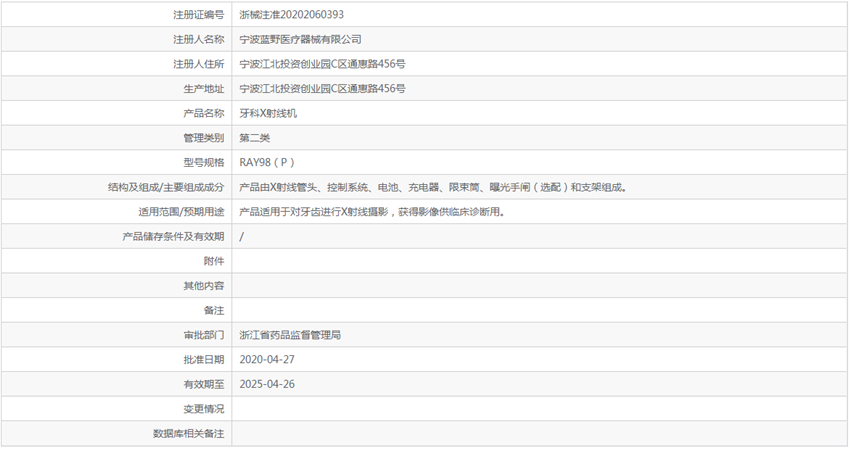The height and width of the screenshot is (450, 850).
Task: Click the 附件 label
Action: pos(214,261)
